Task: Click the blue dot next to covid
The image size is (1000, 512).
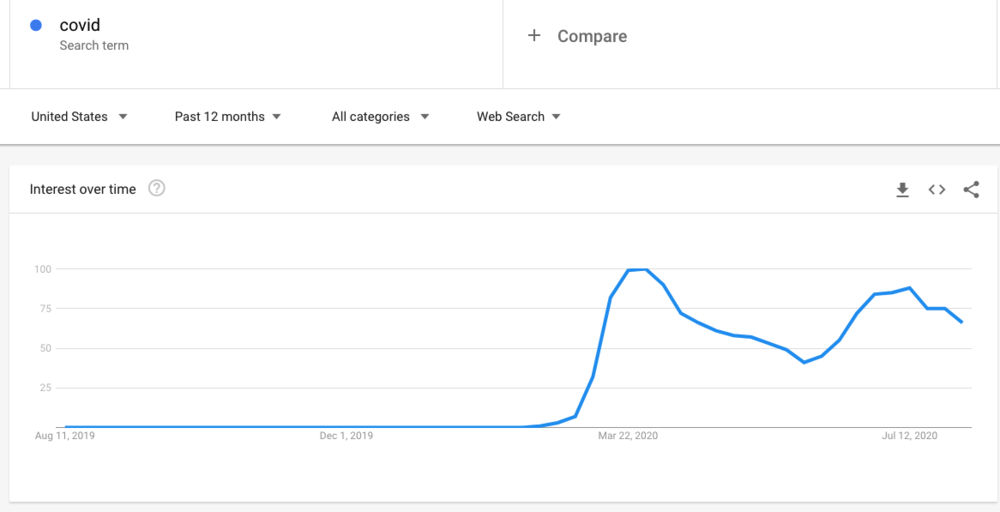Action: point(36,26)
